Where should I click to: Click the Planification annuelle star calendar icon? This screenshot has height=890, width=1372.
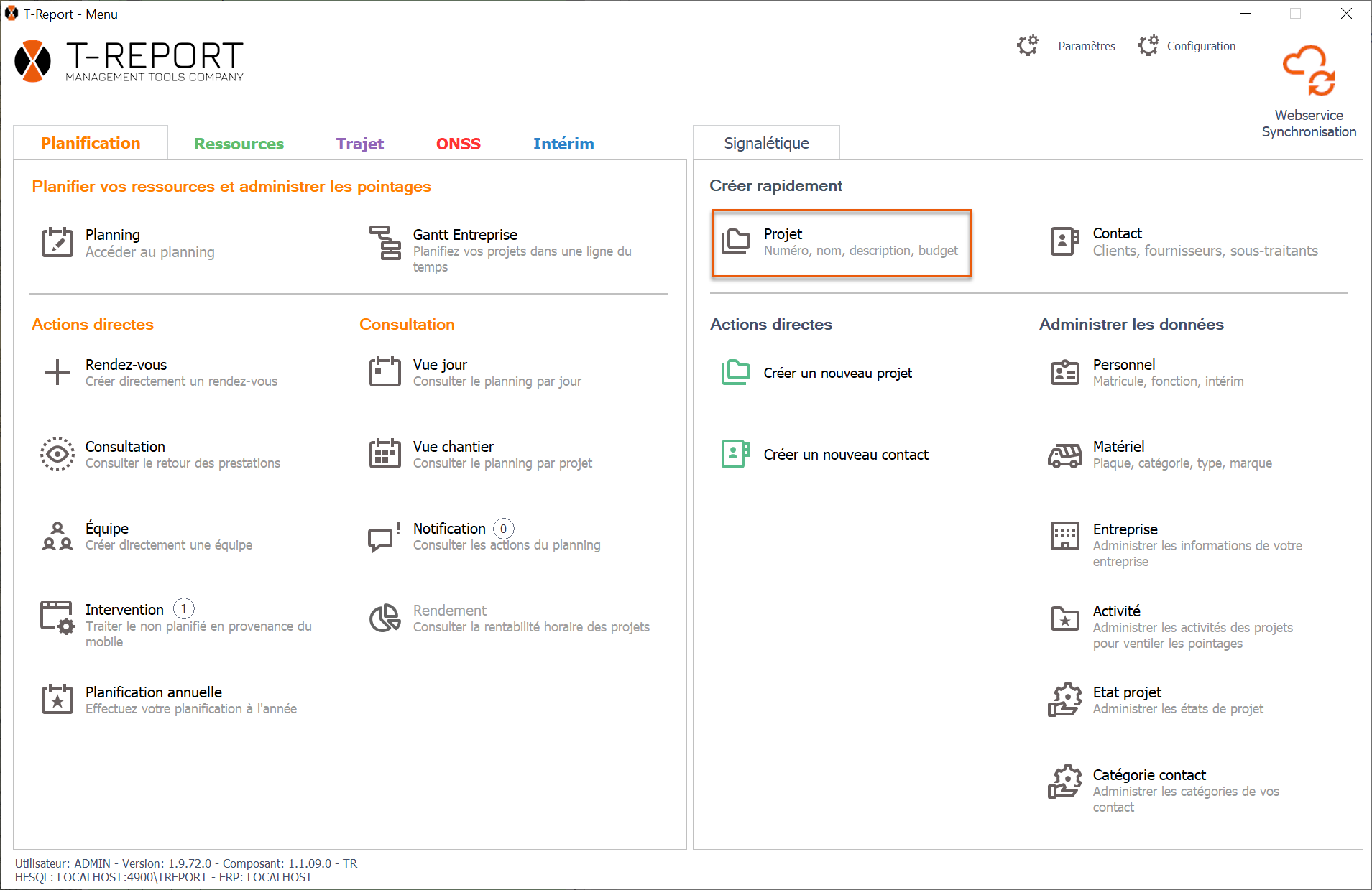[57, 700]
